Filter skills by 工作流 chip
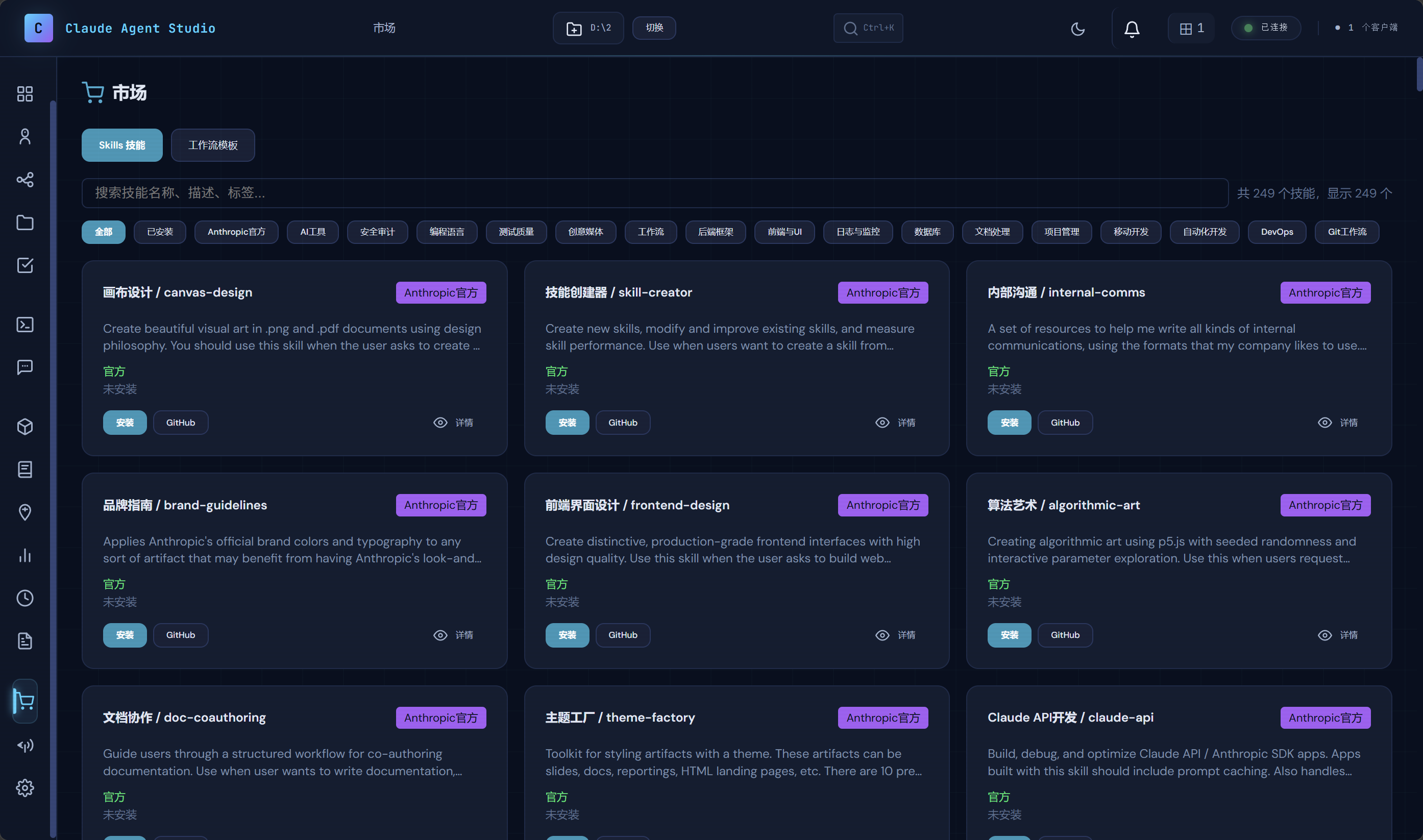1423x840 pixels. click(651, 232)
